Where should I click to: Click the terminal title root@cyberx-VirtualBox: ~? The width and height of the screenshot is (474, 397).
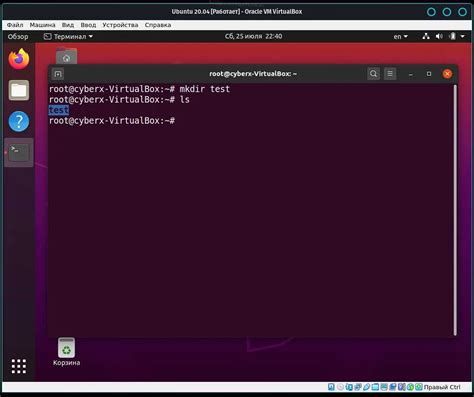[253, 74]
